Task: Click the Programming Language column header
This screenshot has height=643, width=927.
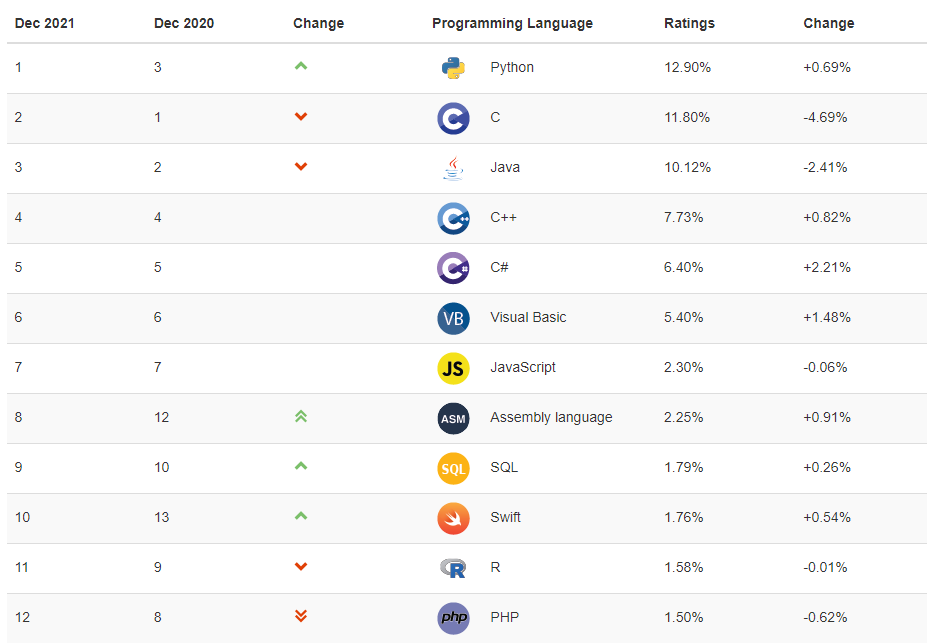Action: [x=512, y=23]
